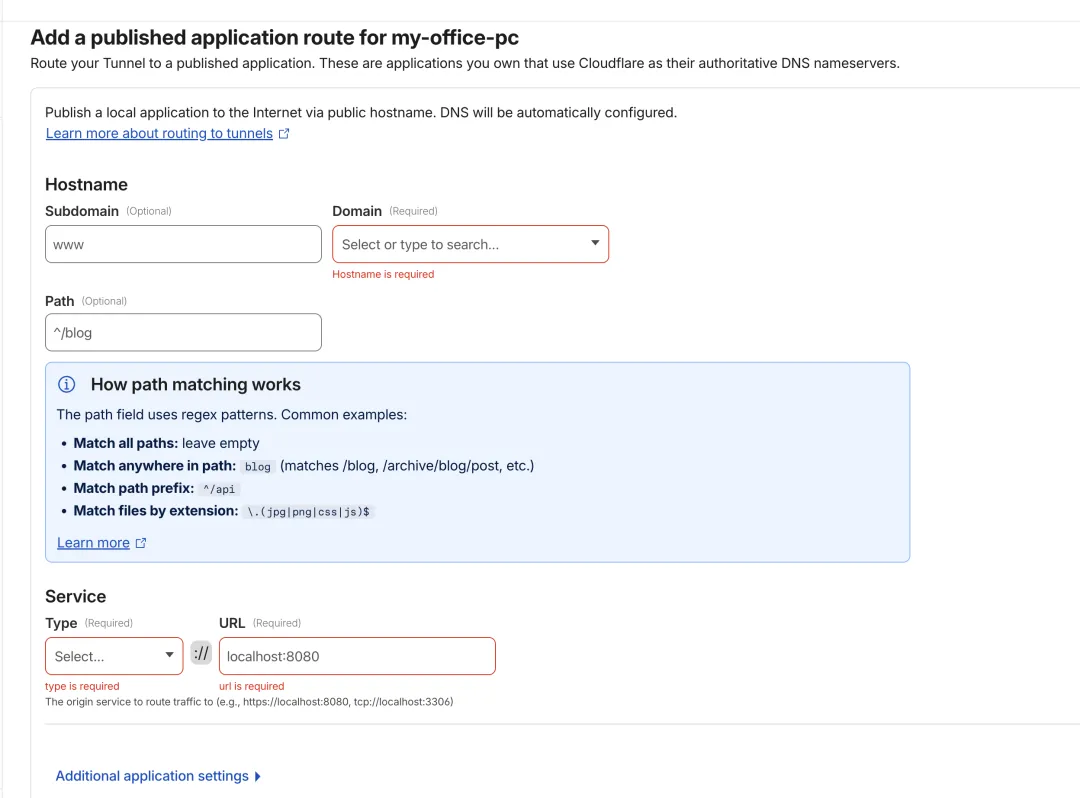The width and height of the screenshot is (1080, 798).
Task: Click the URL field with "localhost:8080"
Action: 357,656
